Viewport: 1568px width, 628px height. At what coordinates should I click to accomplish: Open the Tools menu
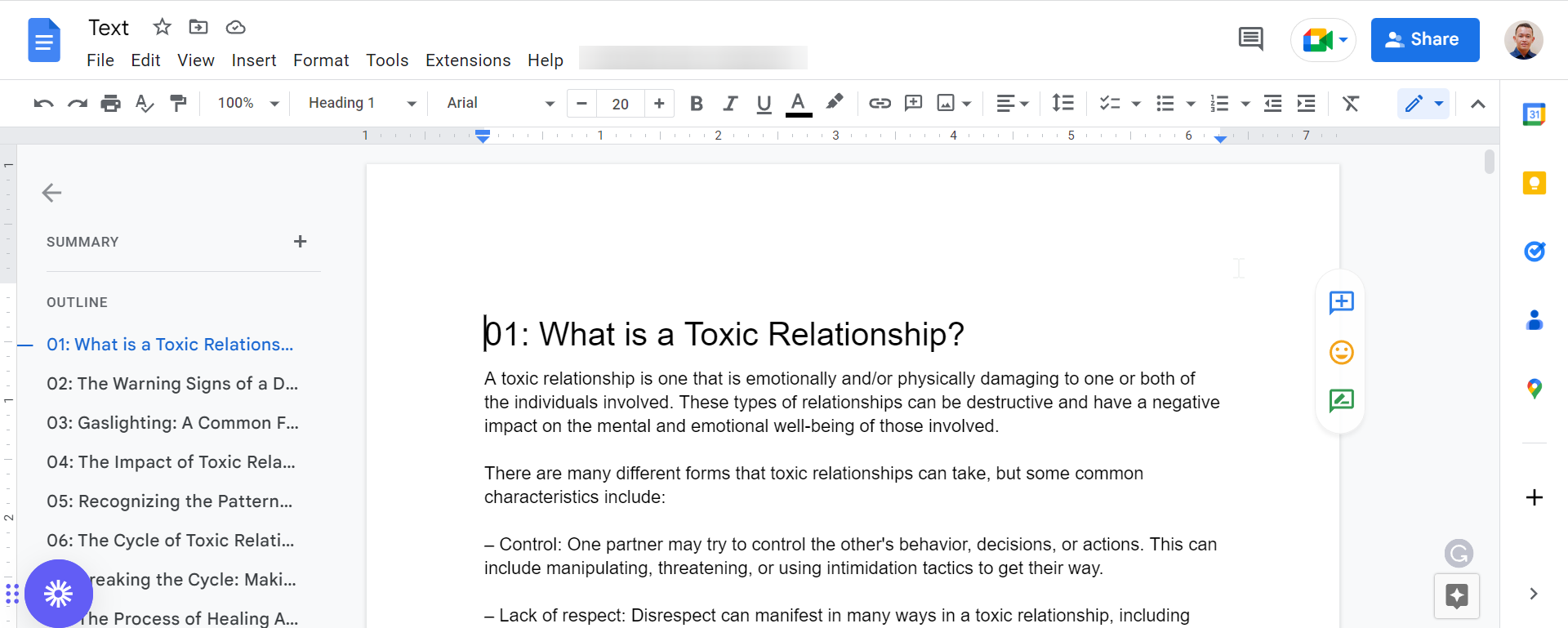point(387,60)
